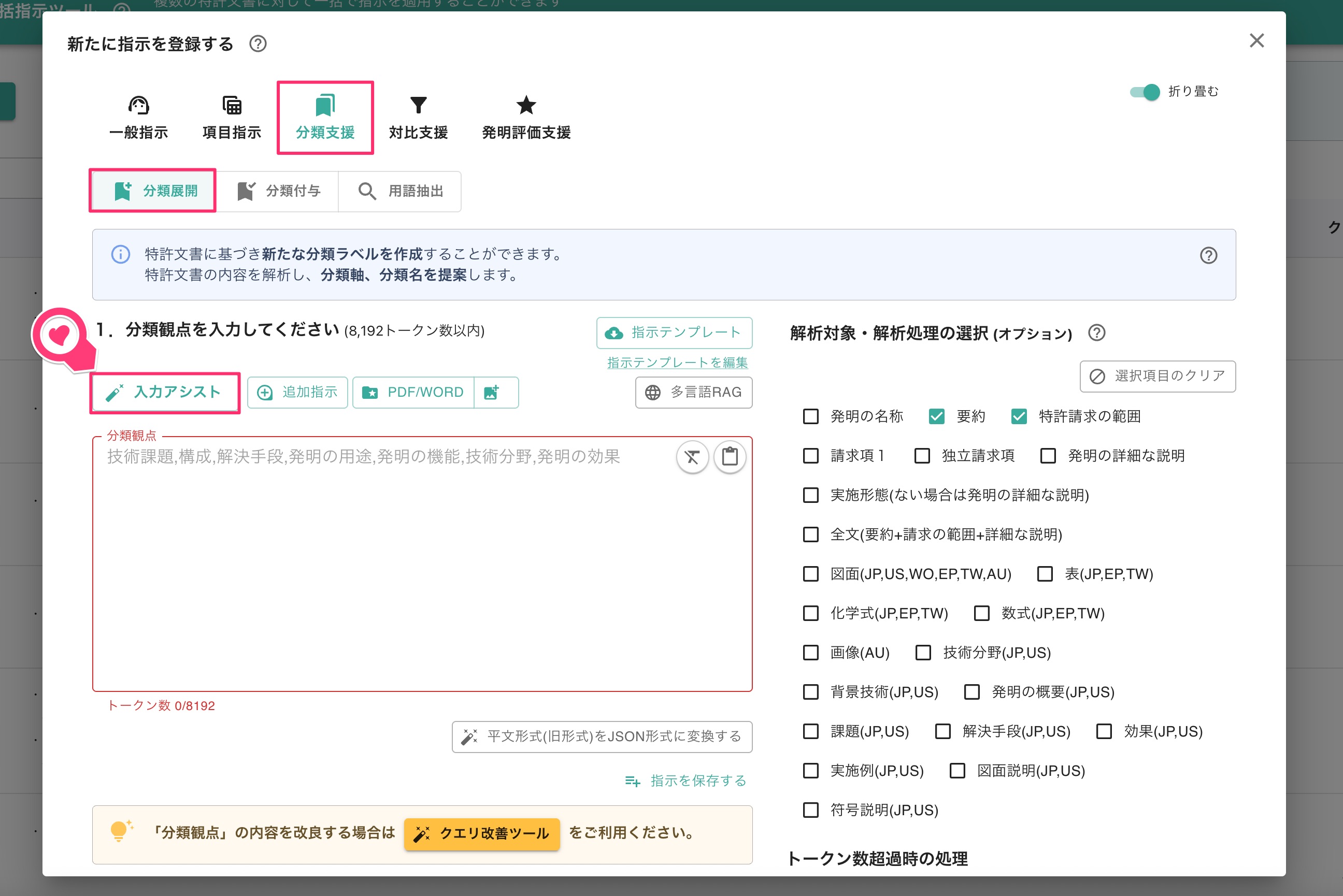Select the 分類支援 tab

(x=325, y=118)
